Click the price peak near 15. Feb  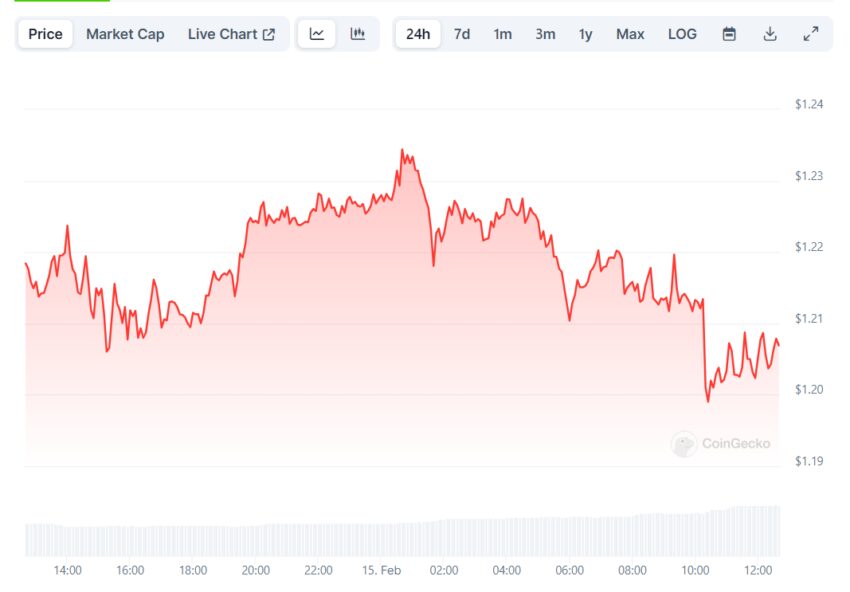coord(402,150)
